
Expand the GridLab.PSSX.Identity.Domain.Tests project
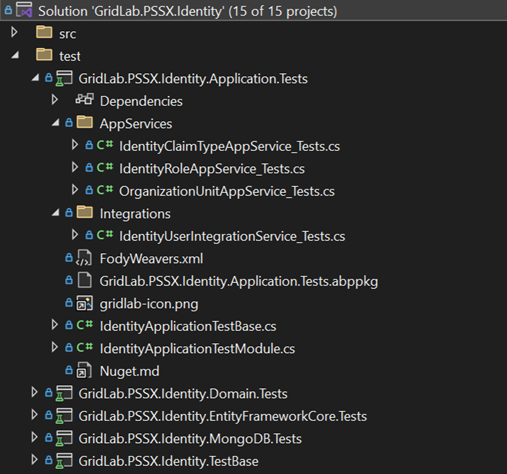(x=34, y=392)
